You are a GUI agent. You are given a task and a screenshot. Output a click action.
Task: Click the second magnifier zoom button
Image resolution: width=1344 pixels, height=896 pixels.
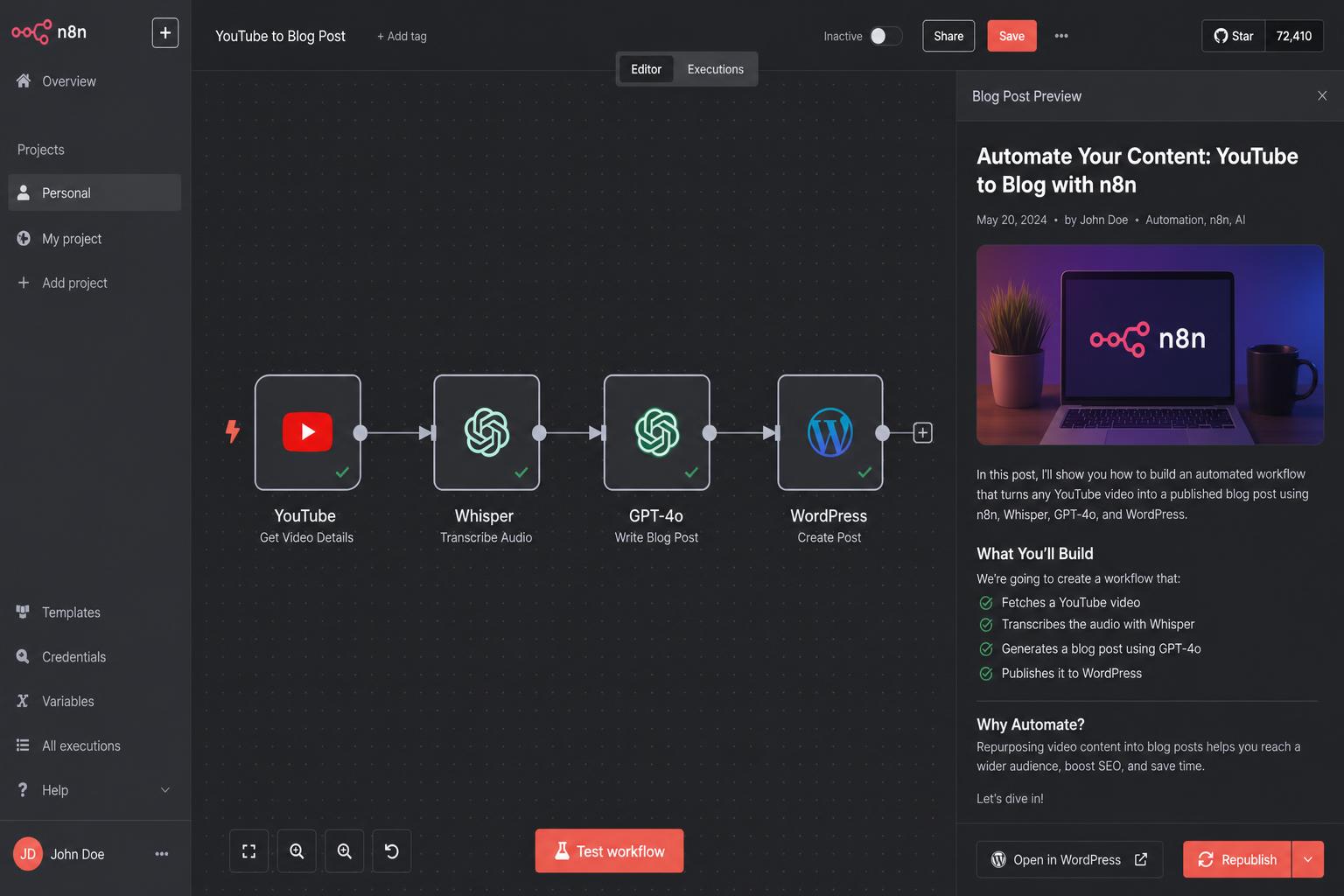tap(345, 851)
